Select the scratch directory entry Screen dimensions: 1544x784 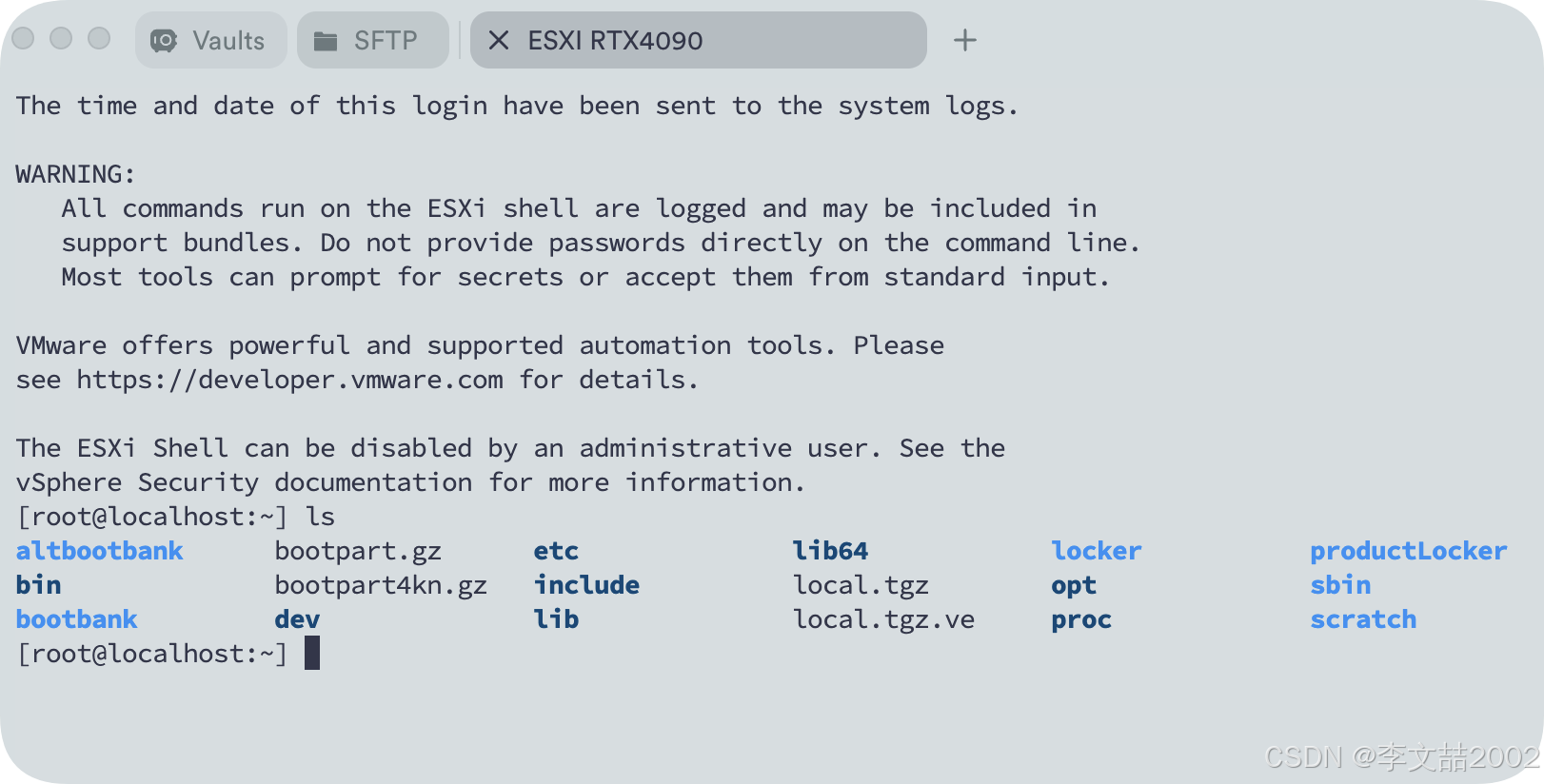(1363, 618)
